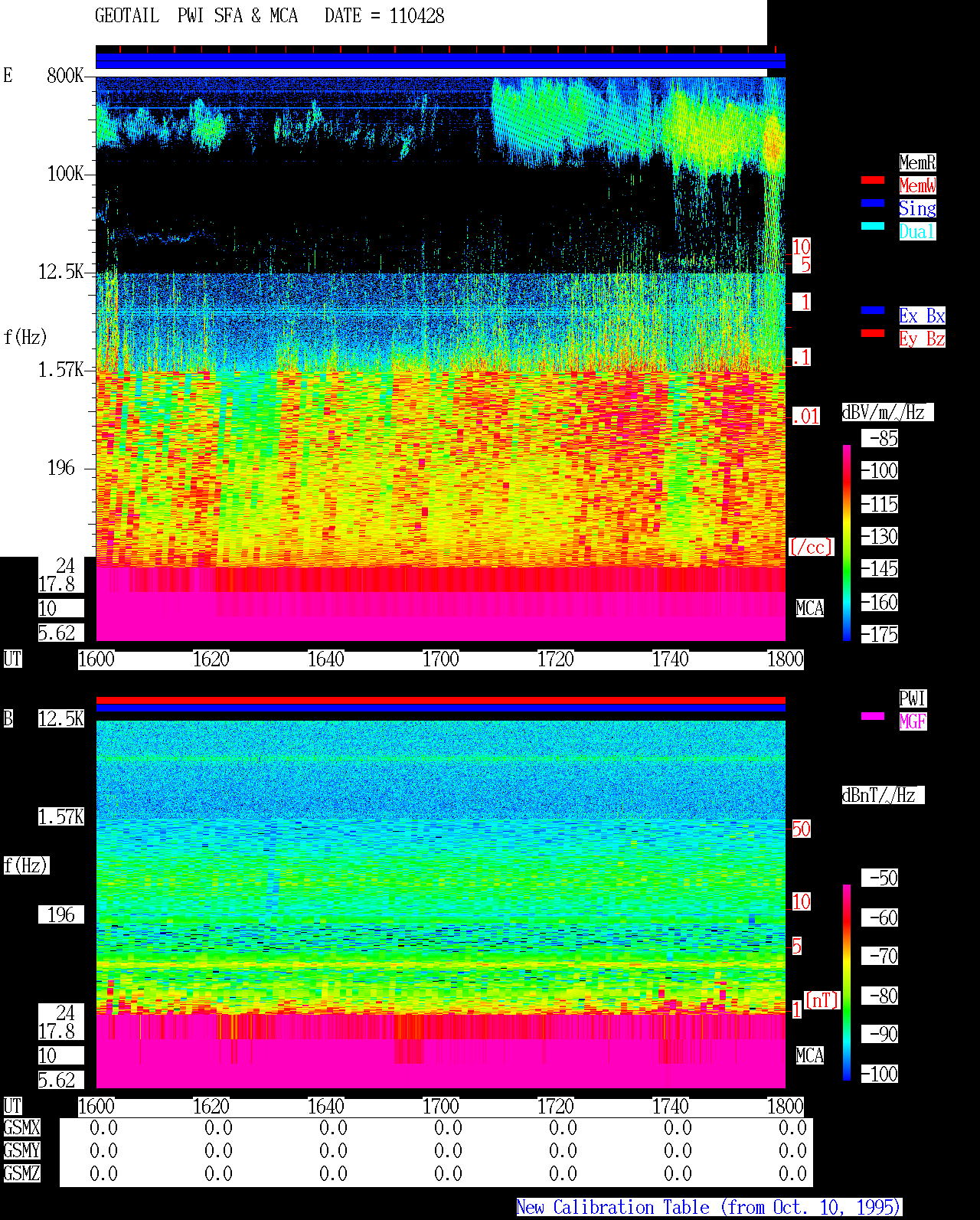Click the magnetic field color scale bar
This screenshot has height=1220, width=980.
tap(847, 983)
